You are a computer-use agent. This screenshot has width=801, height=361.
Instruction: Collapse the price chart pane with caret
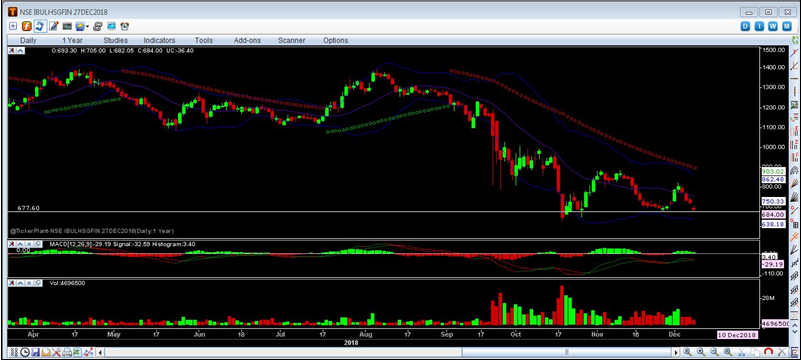21,51
